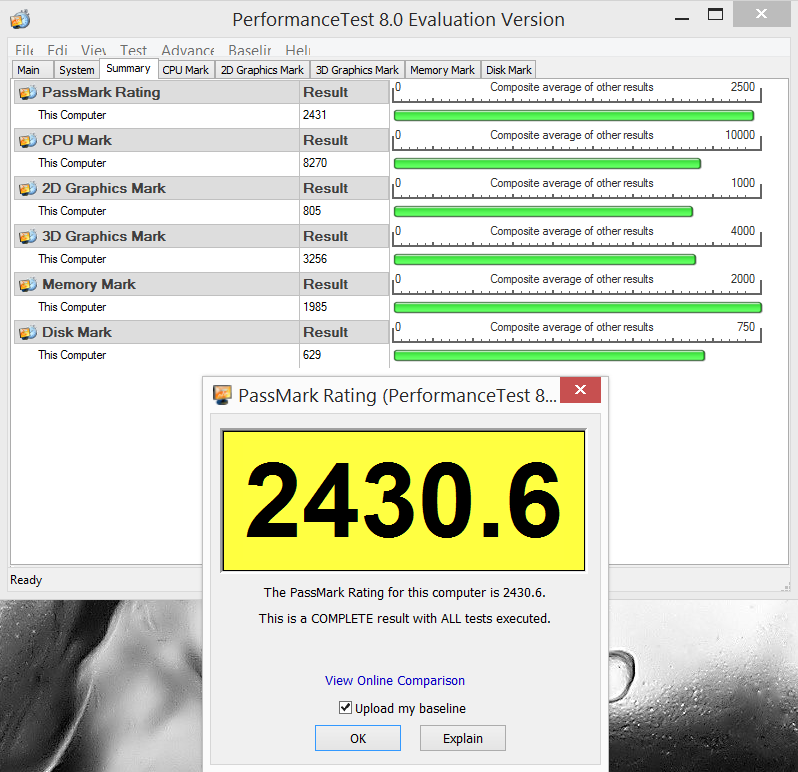Select the Summary tab

click(128, 68)
